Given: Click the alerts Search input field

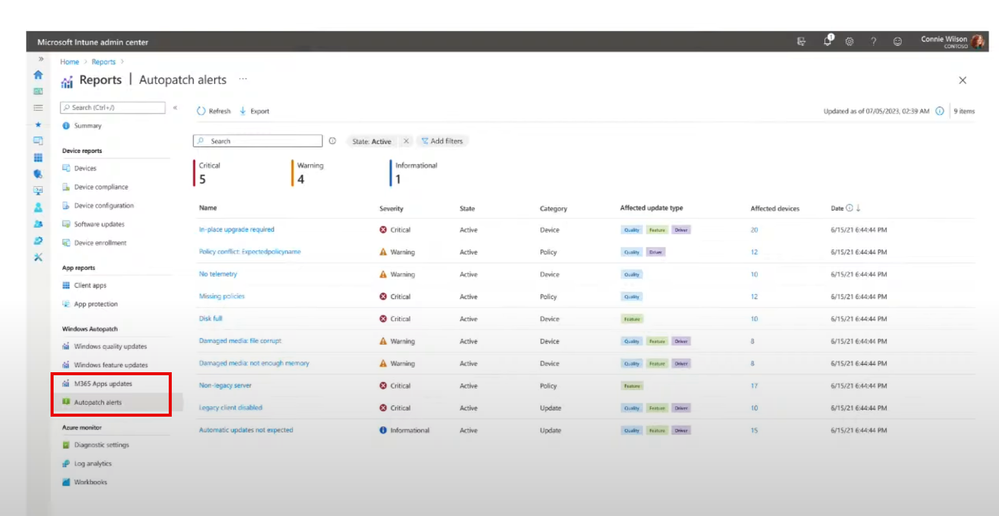Looking at the screenshot, I should 258,141.
